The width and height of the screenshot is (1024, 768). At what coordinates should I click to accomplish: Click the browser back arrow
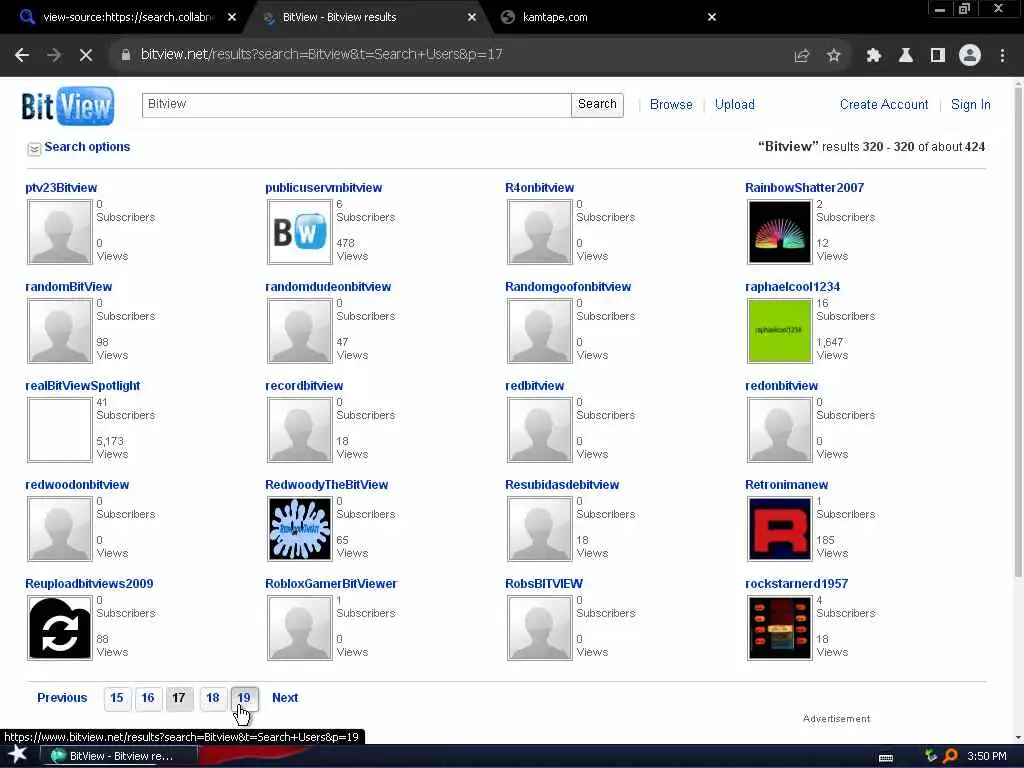[22, 56]
